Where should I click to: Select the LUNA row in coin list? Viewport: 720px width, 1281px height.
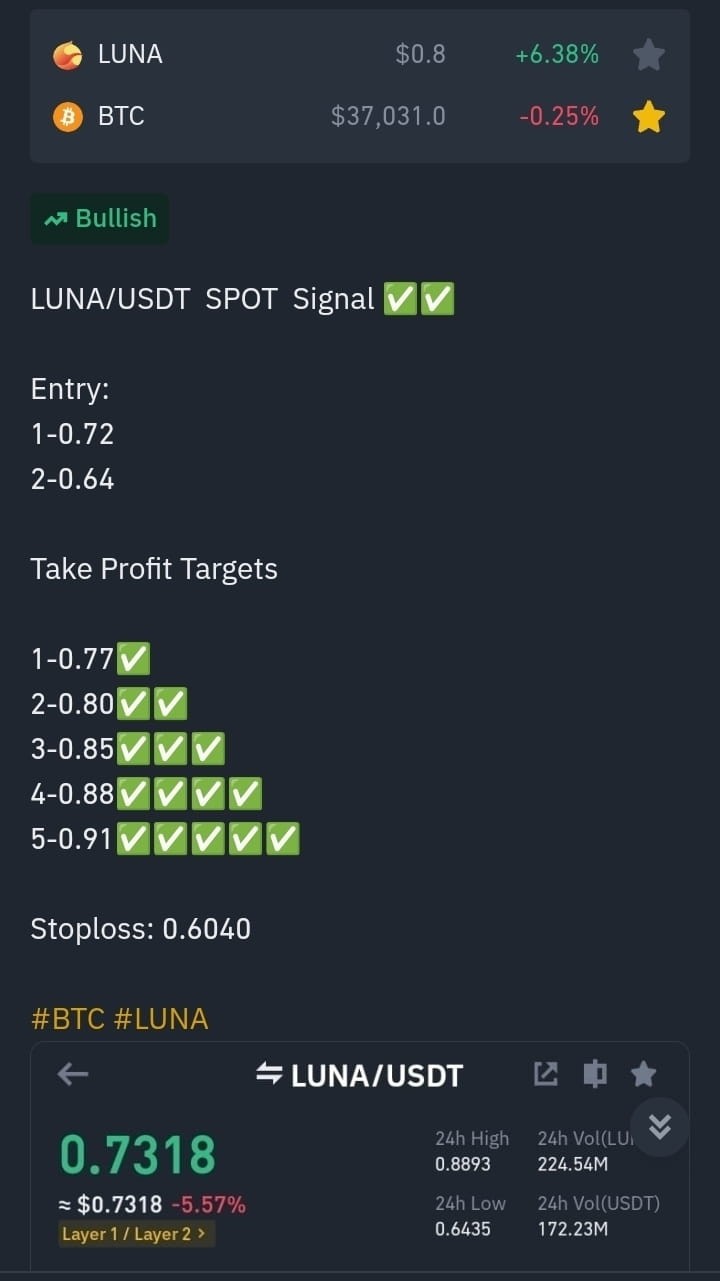360,55
